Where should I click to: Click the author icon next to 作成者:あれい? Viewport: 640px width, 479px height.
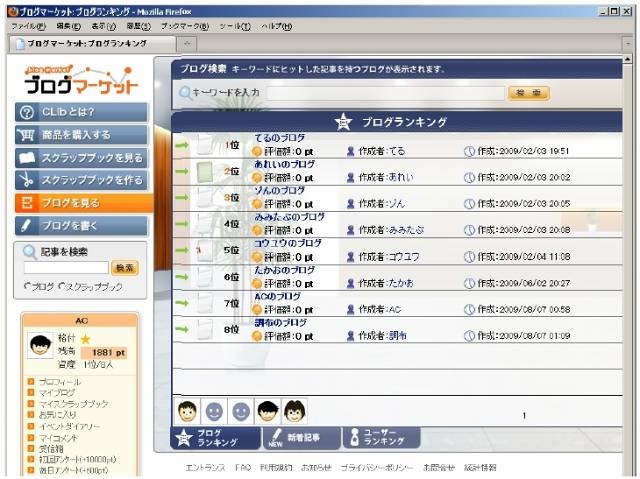coord(350,177)
